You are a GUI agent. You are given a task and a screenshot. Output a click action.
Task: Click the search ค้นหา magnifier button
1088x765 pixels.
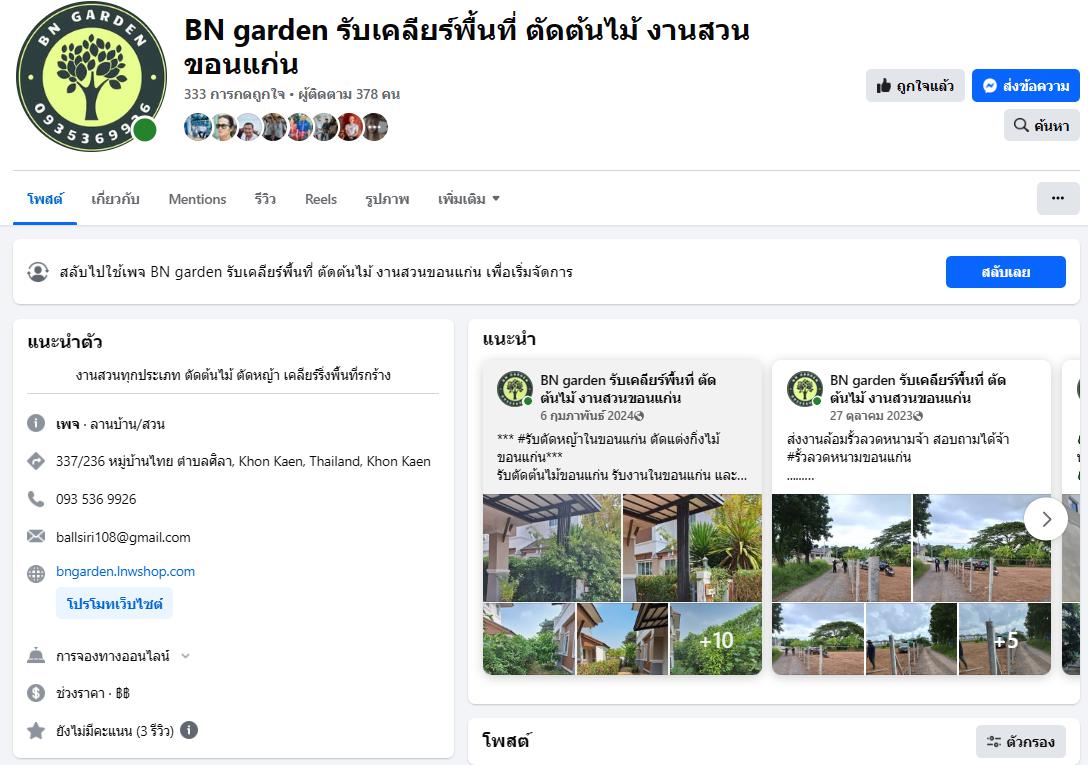[x=1041, y=125]
